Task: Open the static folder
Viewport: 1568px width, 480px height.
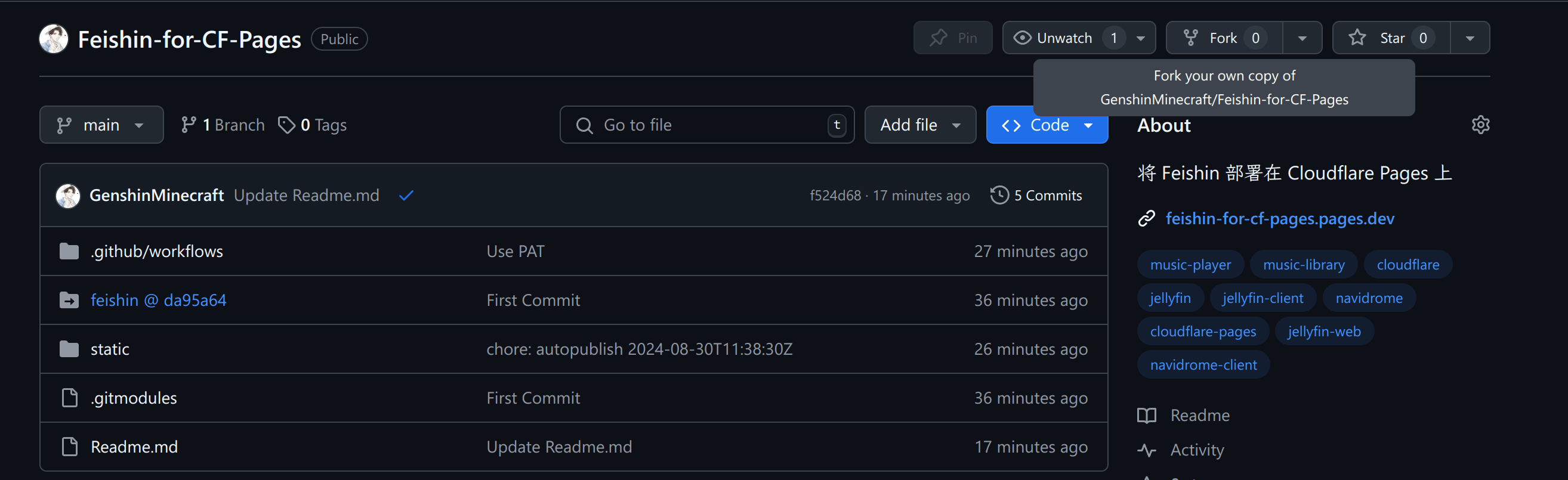Action: pos(110,349)
